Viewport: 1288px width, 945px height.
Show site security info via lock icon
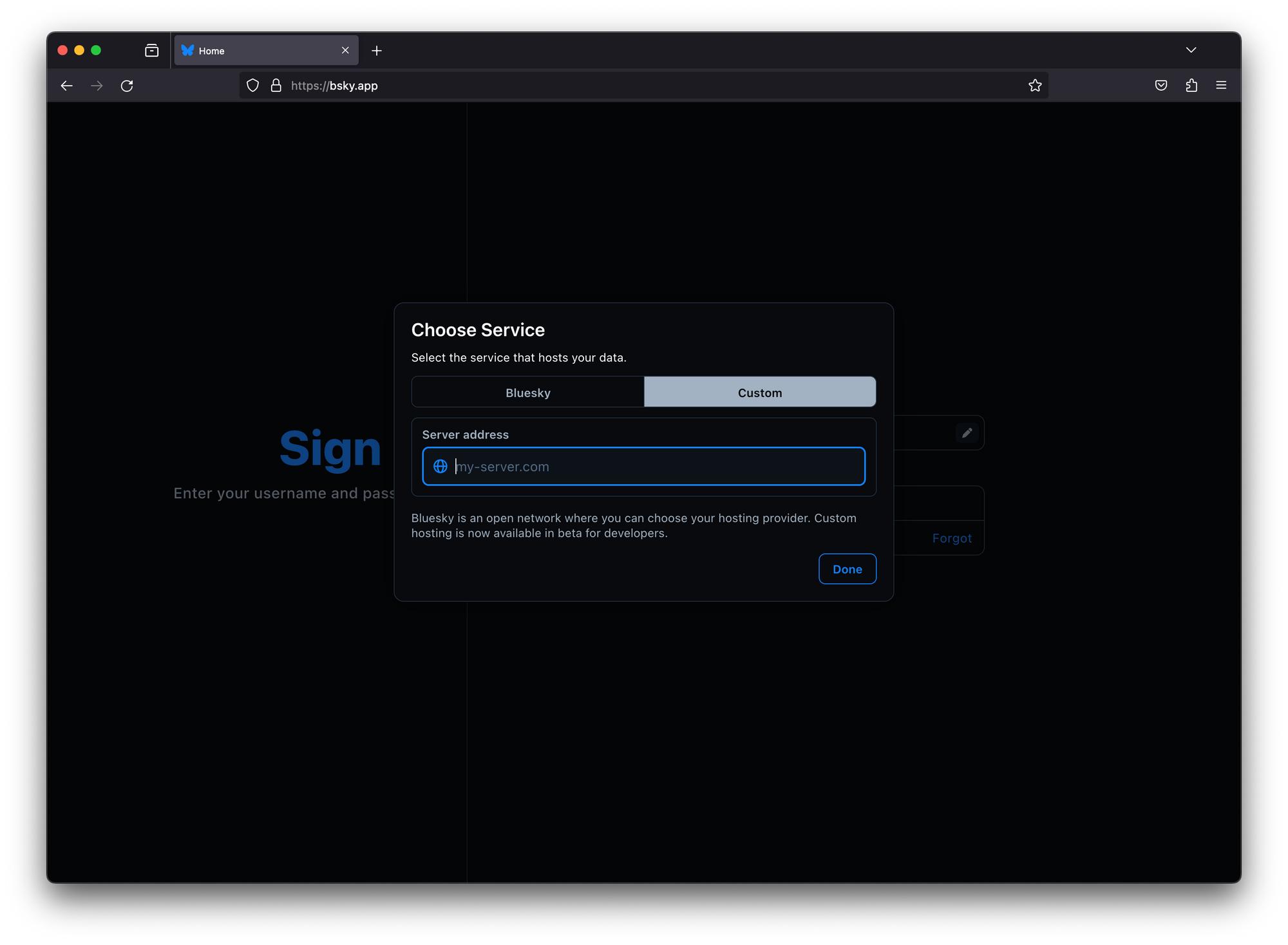[x=276, y=86]
